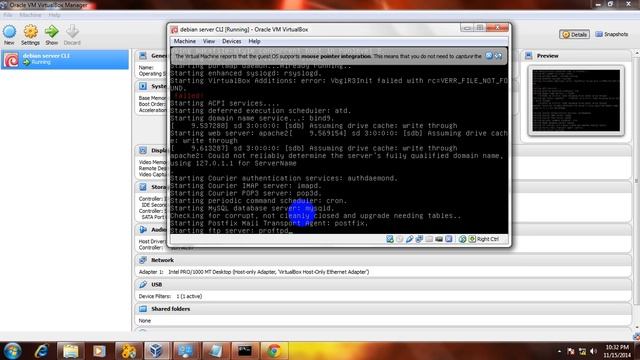The height and width of the screenshot is (360, 640).
Task: Click the USB section icon
Action: (x=143, y=284)
